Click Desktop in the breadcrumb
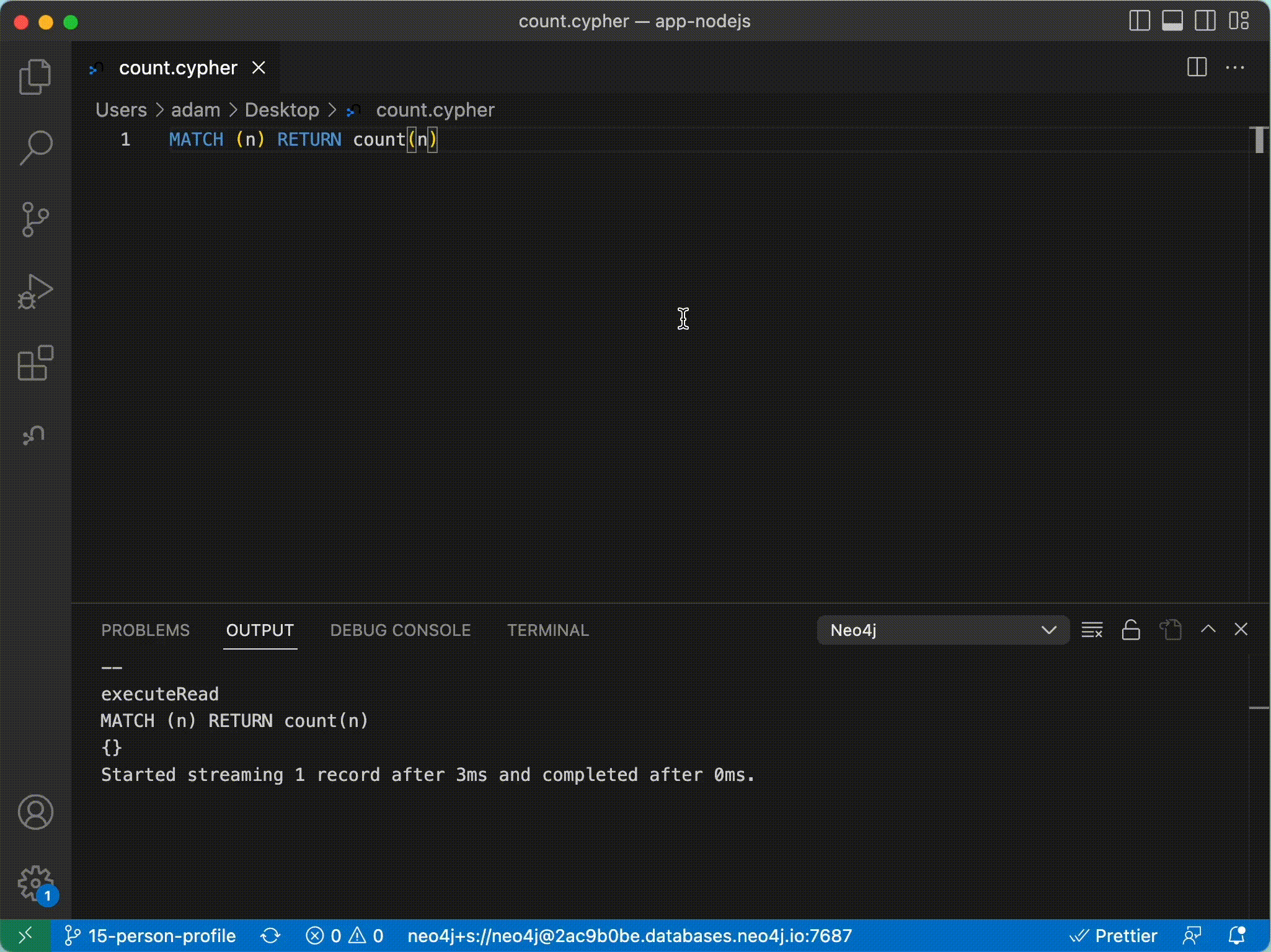This screenshot has width=1271, height=952. pos(281,110)
